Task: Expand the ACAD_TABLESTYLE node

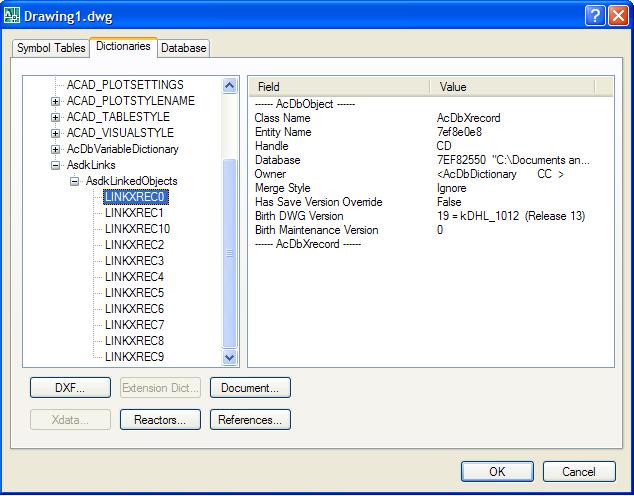Action: click(x=56, y=117)
